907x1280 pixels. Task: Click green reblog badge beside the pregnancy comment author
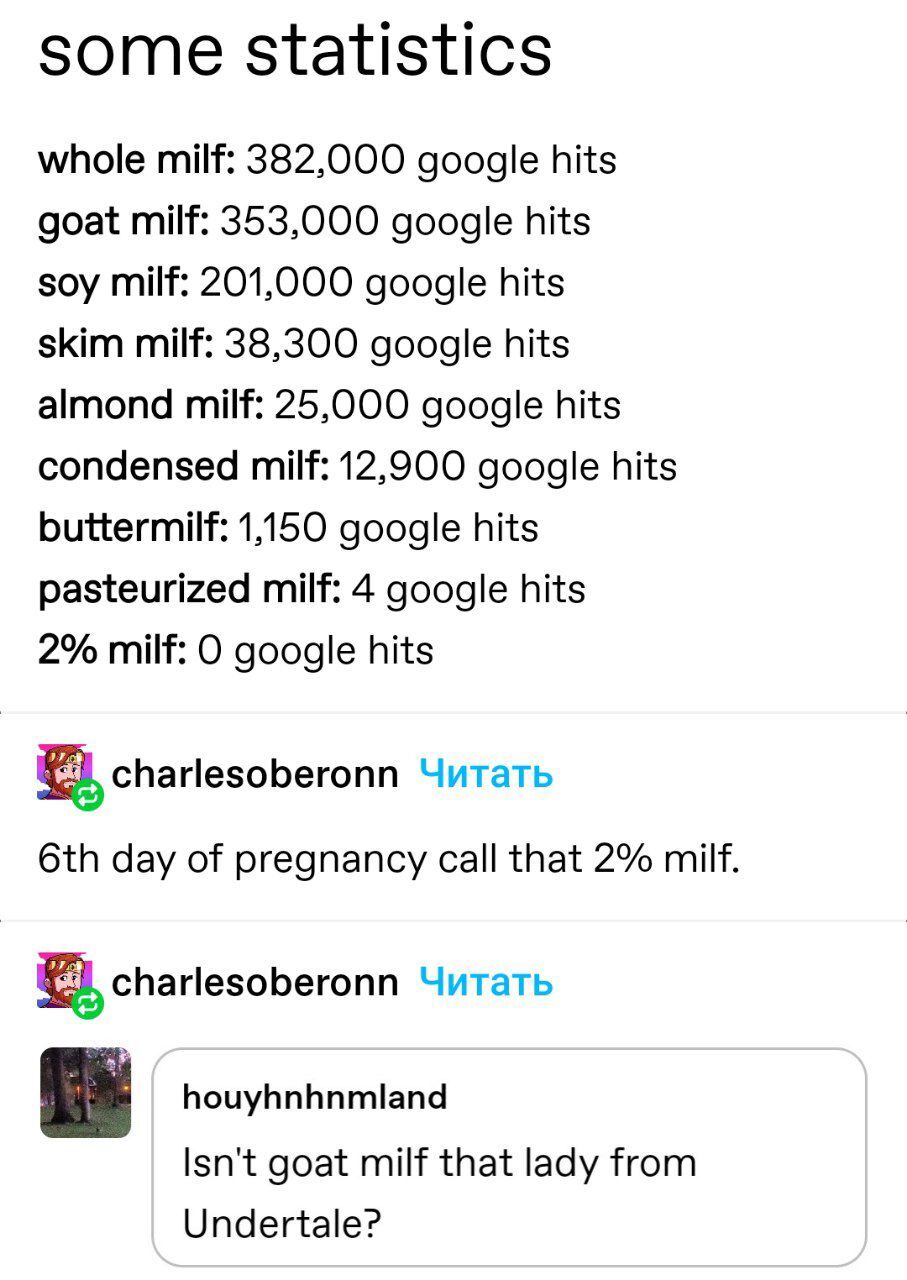point(88,794)
